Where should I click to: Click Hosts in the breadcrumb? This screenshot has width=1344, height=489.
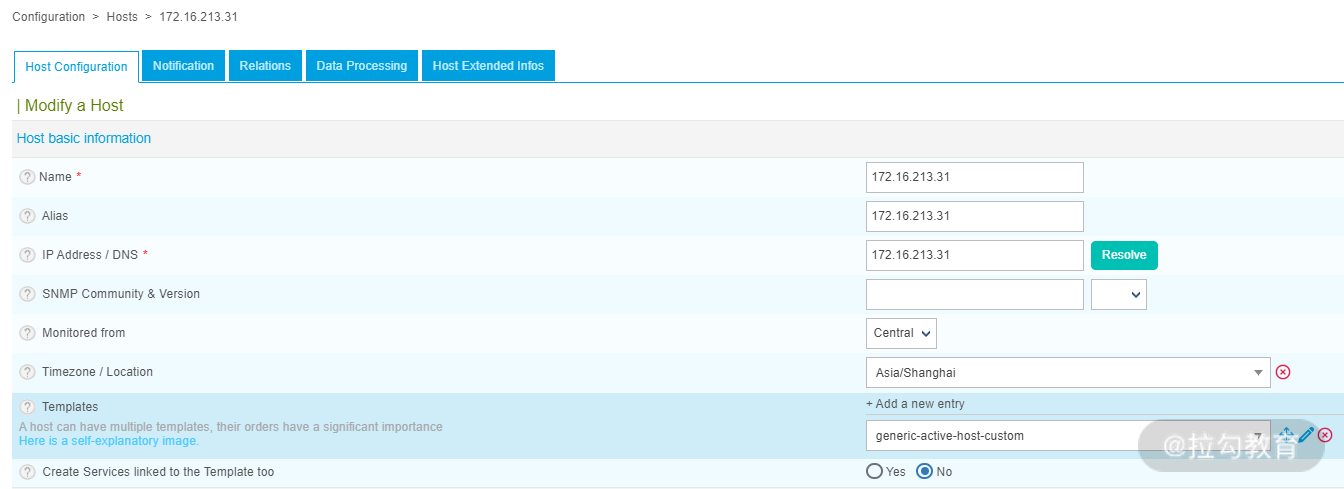122,17
